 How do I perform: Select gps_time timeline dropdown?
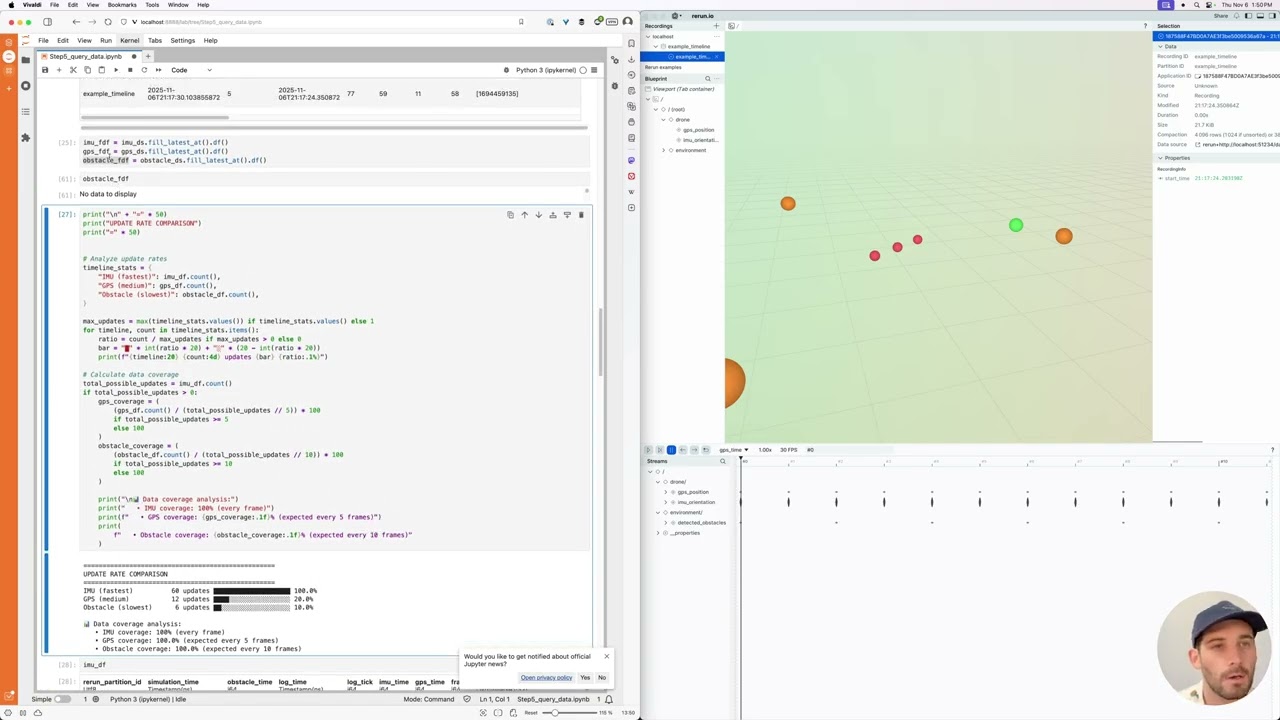(733, 450)
